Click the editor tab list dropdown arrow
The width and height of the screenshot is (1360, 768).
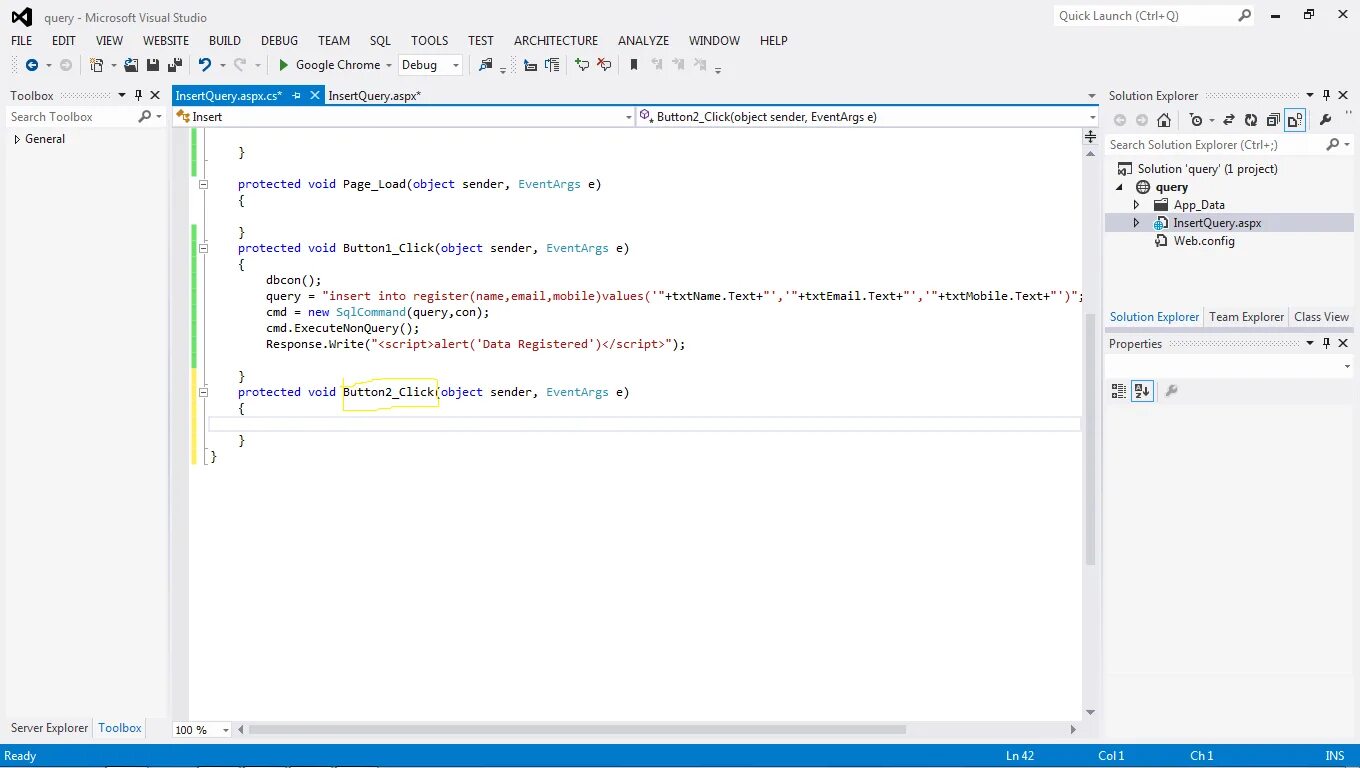click(x=1092, y=96)
